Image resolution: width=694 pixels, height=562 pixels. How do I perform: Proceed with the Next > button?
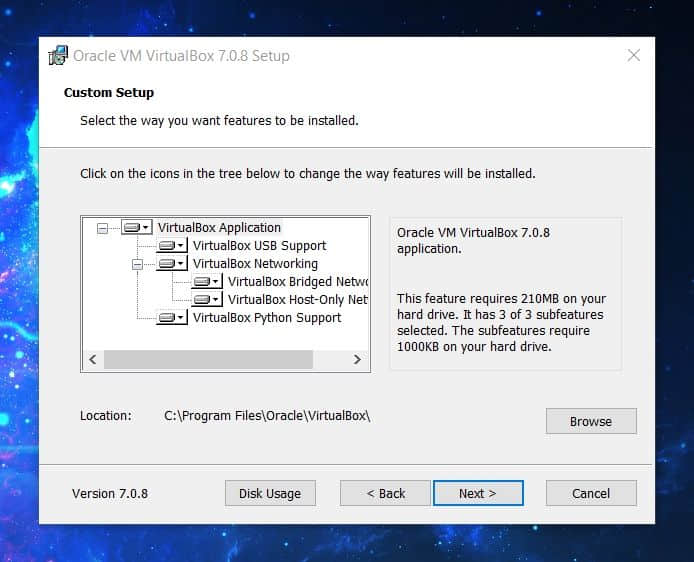477,493
